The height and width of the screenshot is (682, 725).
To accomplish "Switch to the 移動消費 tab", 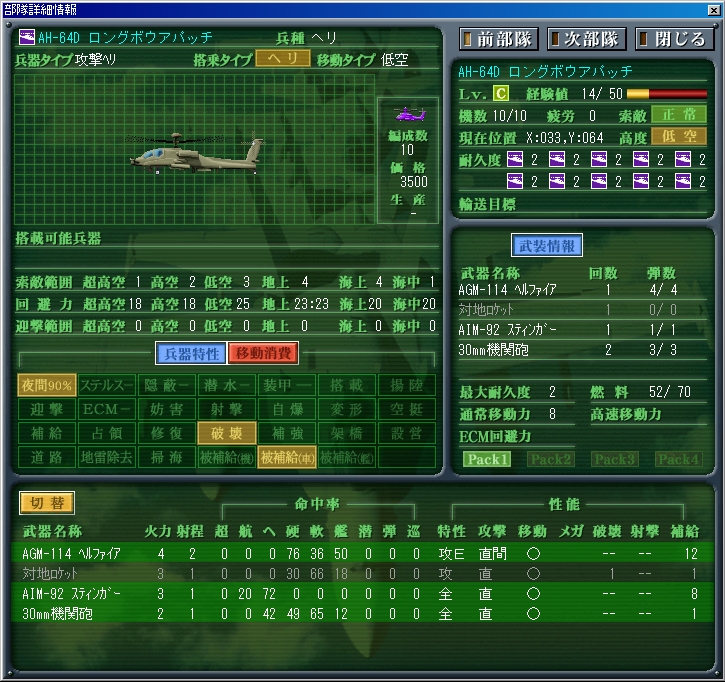I will click(263, 354).
